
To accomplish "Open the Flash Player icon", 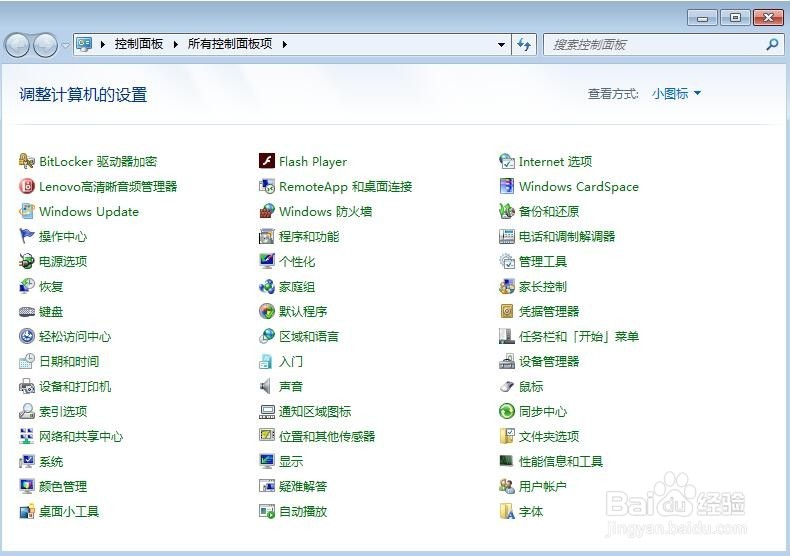I will point(267,161).
